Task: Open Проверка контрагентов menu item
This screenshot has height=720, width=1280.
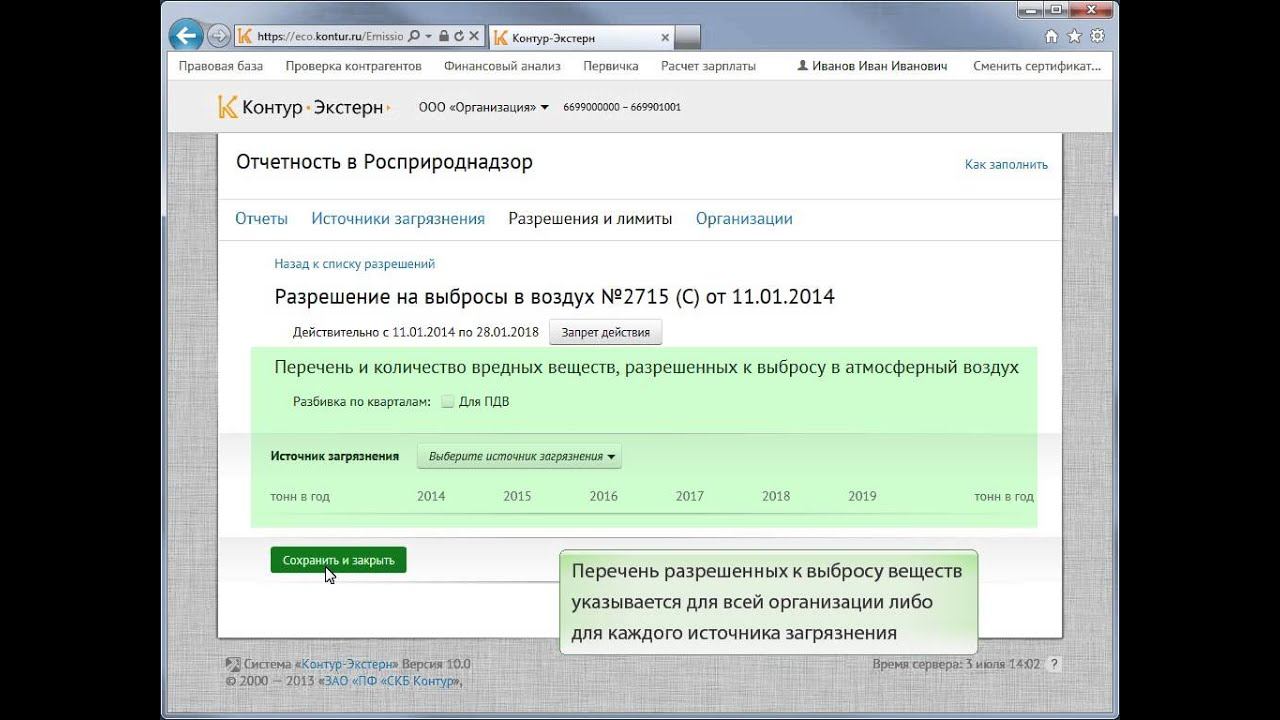Action: [354, 66]
